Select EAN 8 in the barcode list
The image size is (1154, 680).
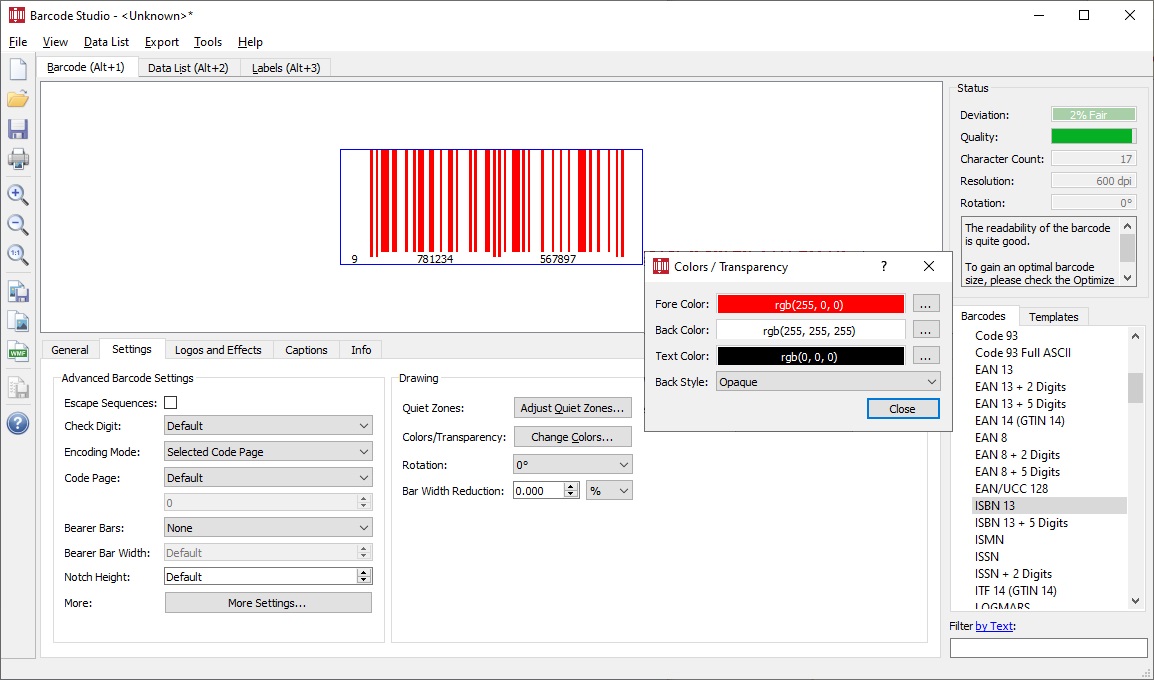click(x=991, y=437)
